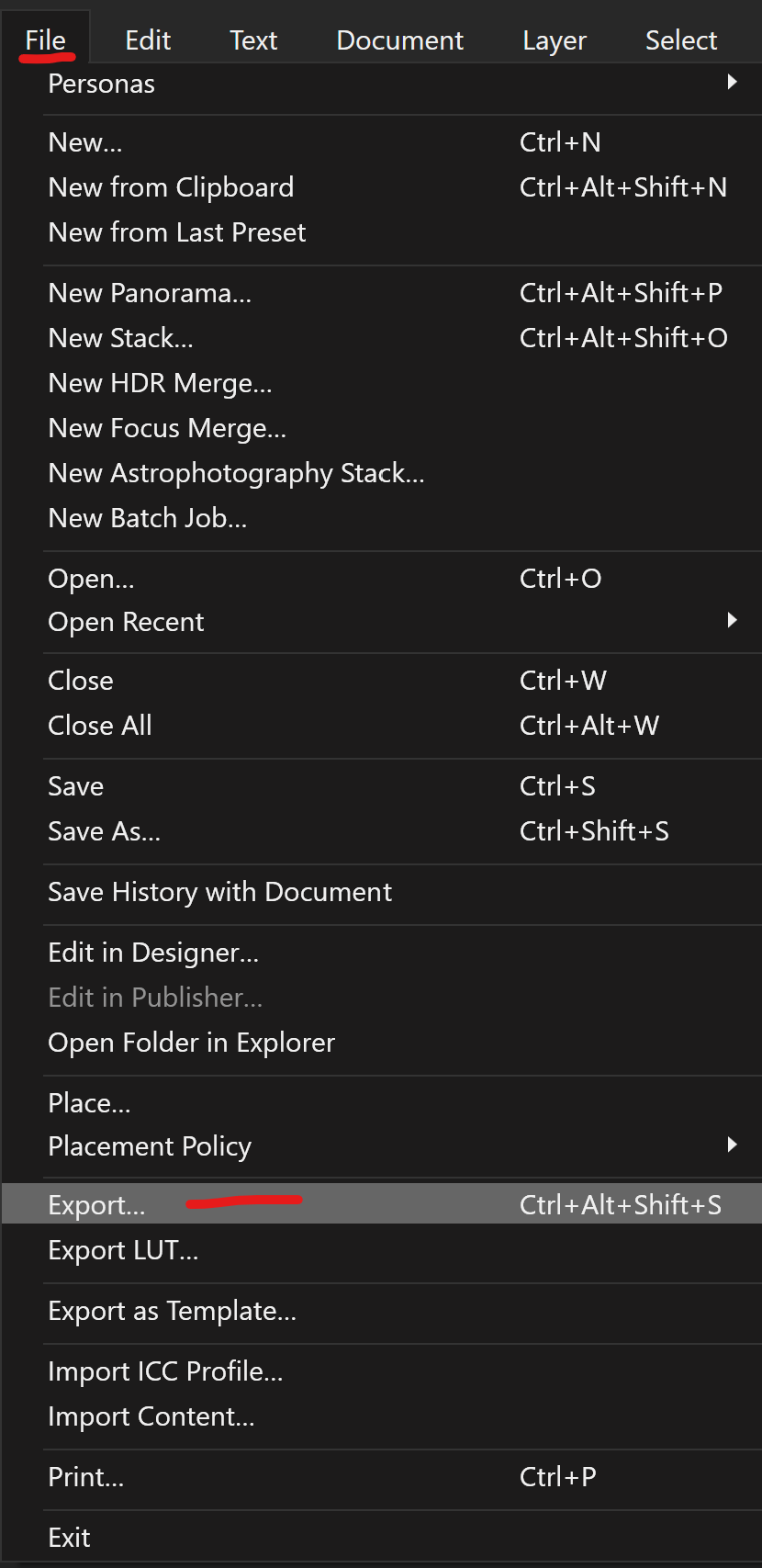Begin a New HDR Merge
762x1568 pixels.
pos(160,383)
